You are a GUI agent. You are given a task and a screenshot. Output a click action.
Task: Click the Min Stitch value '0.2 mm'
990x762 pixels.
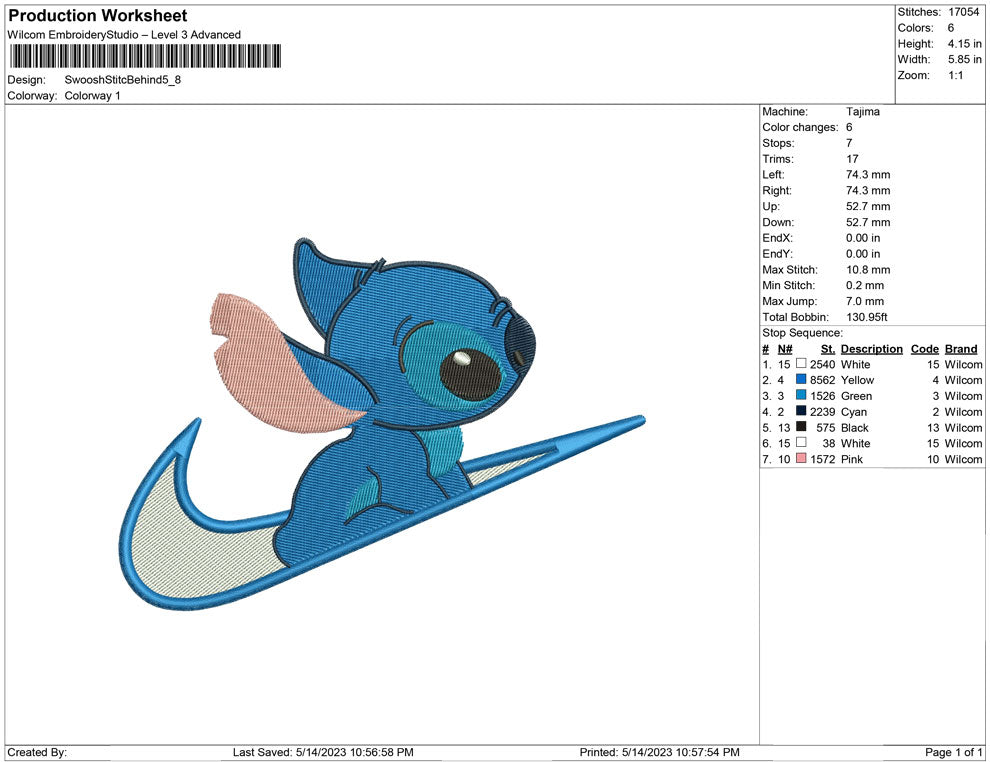(865, 285)
